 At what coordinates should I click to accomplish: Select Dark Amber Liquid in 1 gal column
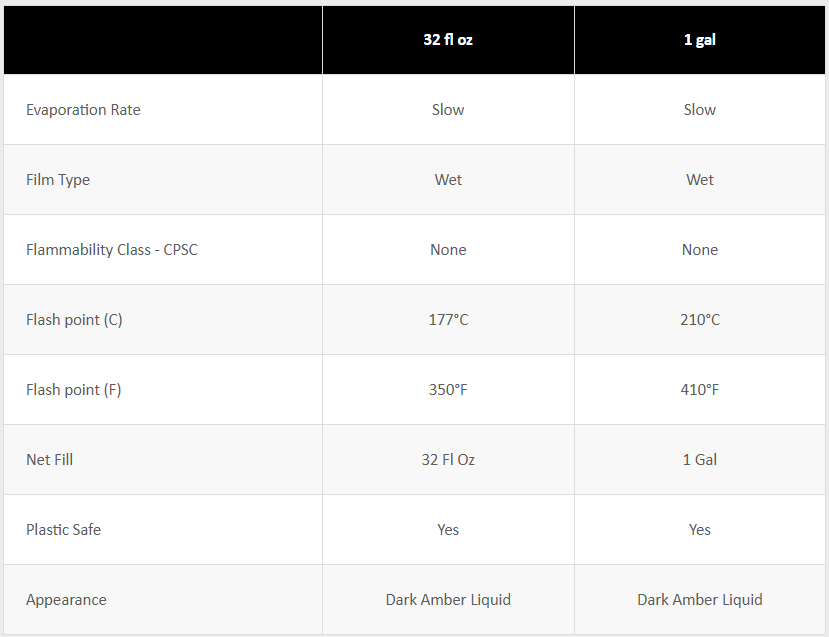700,600
